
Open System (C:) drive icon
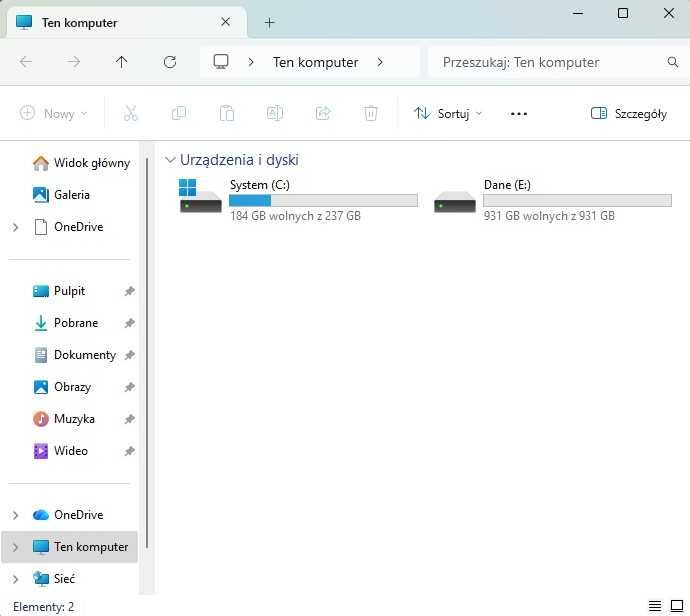point(200,196)
